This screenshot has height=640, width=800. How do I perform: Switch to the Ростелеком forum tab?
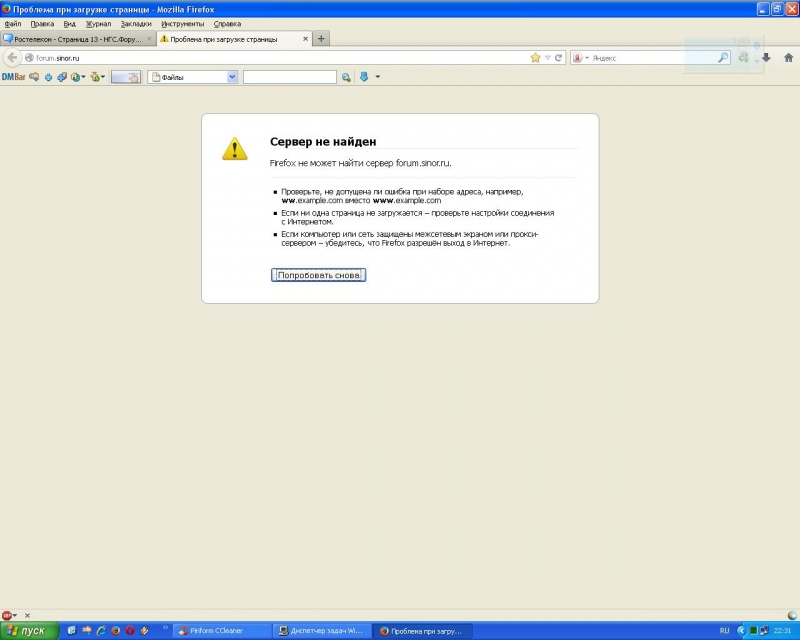(76, 39)
